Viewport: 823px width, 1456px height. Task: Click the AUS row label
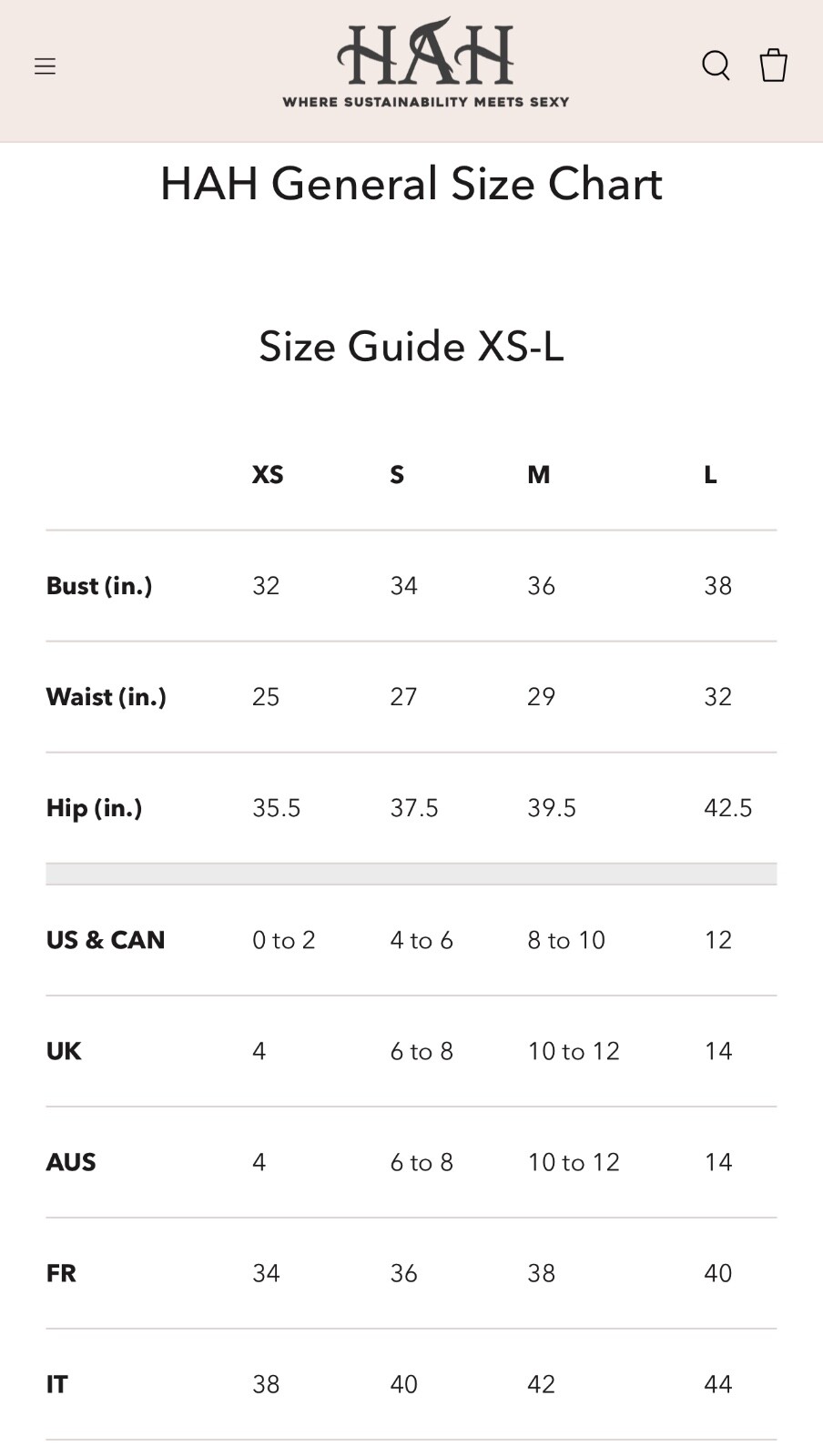(71, 1162)
